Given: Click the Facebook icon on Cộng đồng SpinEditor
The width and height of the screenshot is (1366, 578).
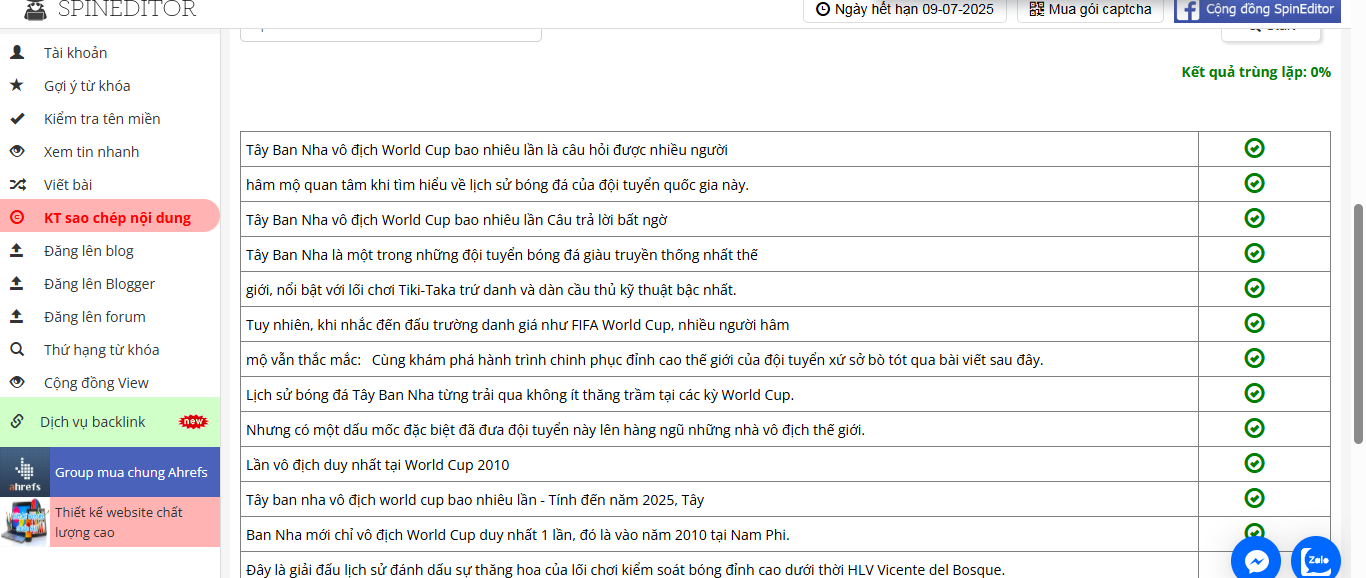Looking at the screenshot, I should coord(1187,10).
